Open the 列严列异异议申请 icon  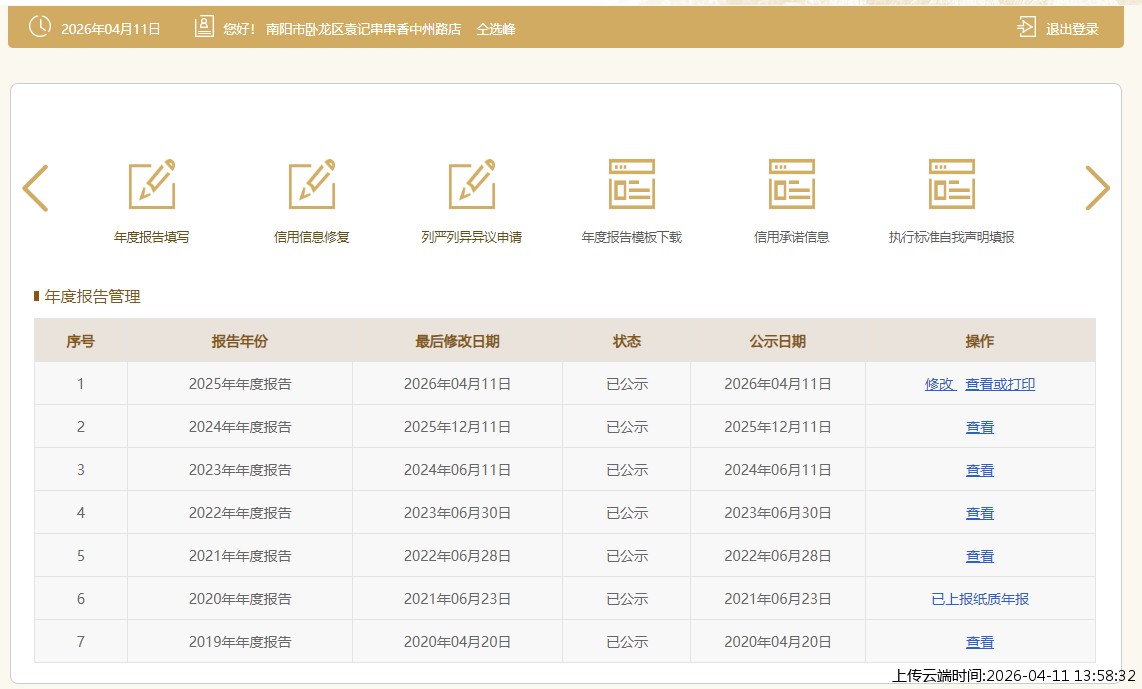coord(472,185)
